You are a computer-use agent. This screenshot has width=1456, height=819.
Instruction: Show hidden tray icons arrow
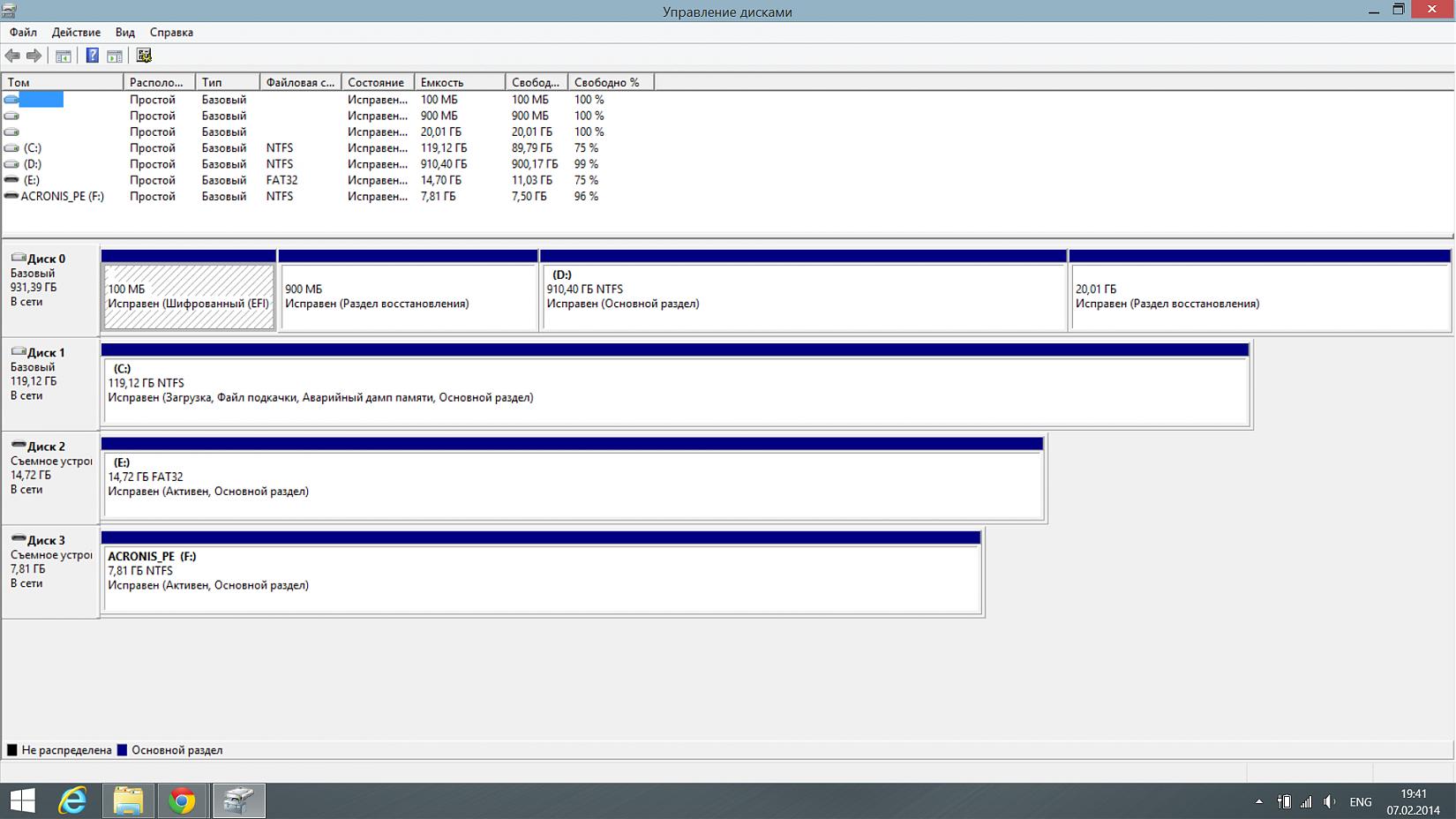(x=1258, y=802)
